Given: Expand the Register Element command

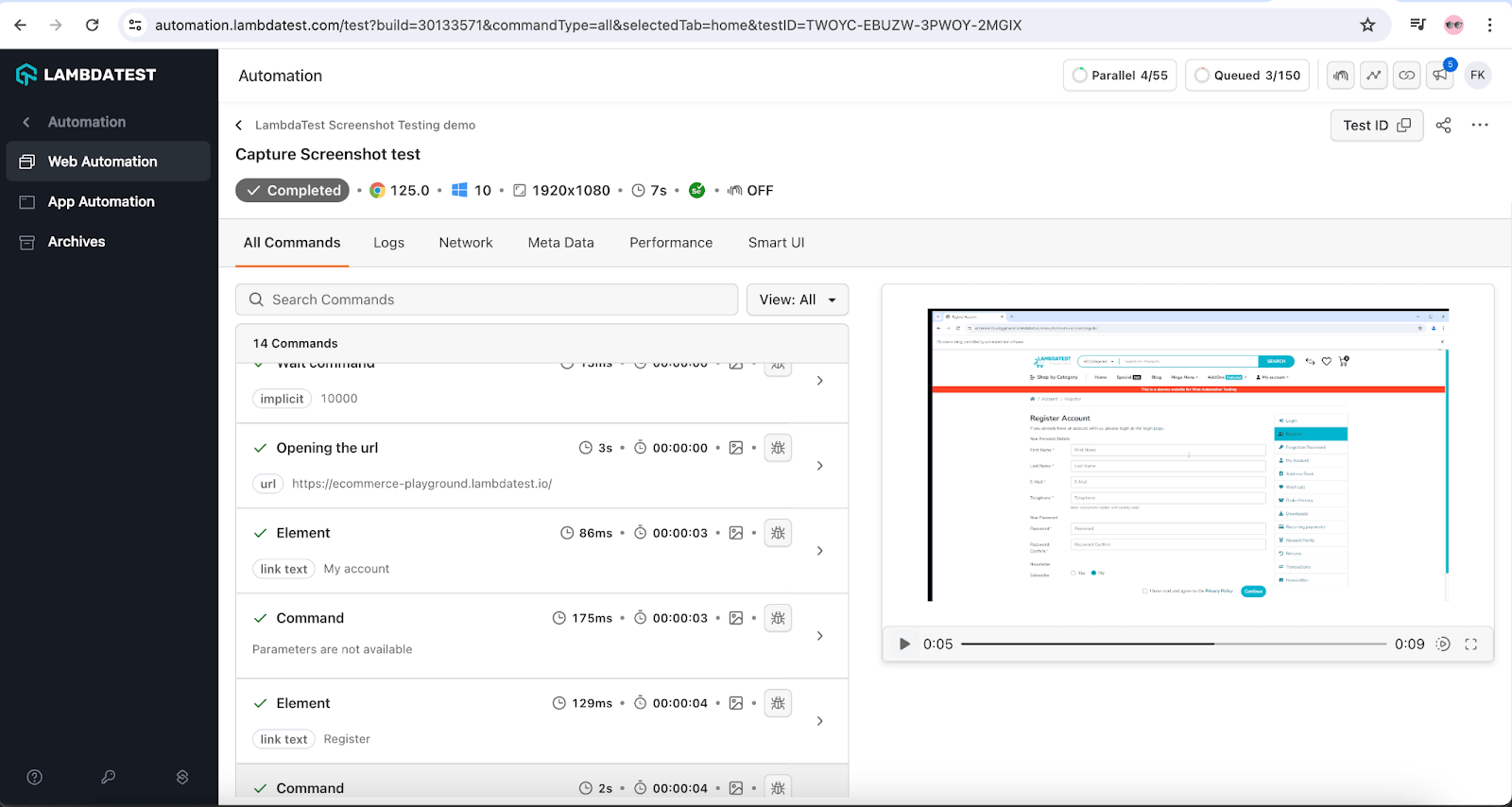Looking at the screenshot, I should click(819, 721).
